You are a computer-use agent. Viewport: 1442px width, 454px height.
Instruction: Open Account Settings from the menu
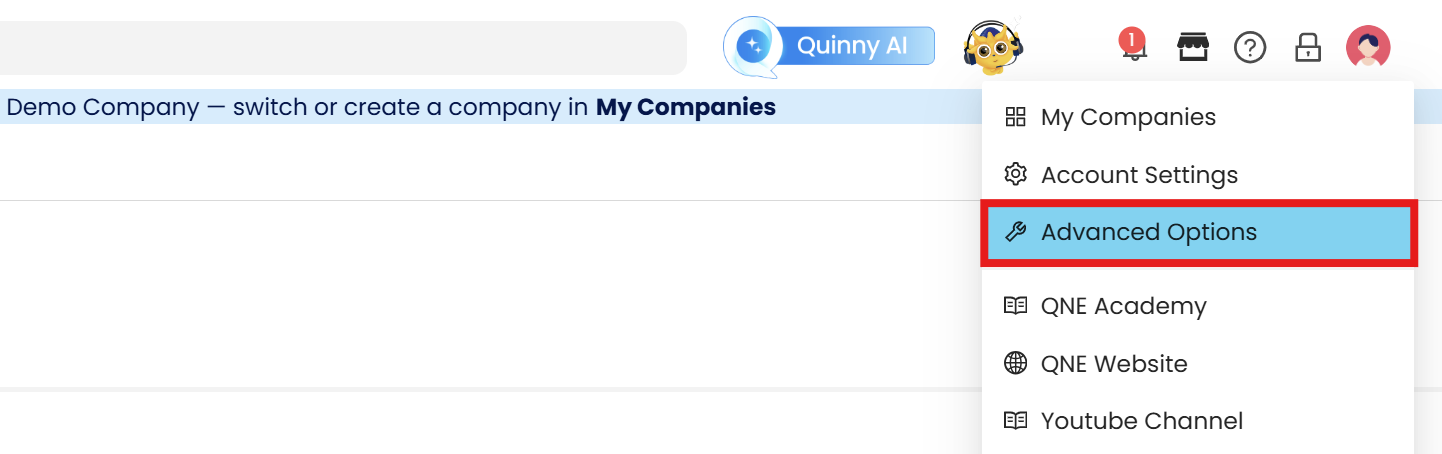1139,175
